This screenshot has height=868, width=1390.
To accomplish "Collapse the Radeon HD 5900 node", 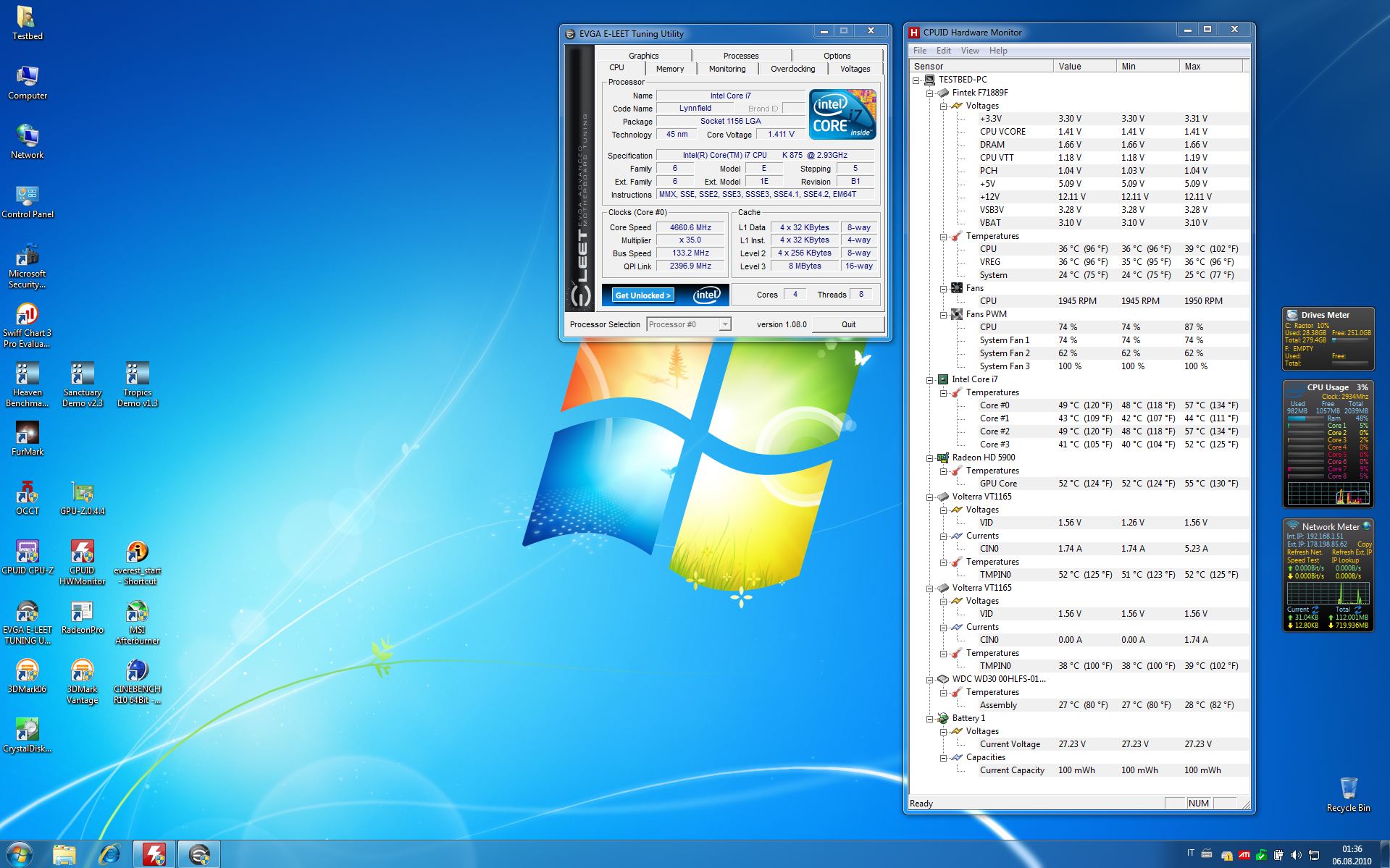I will click(x=930, y=458).
